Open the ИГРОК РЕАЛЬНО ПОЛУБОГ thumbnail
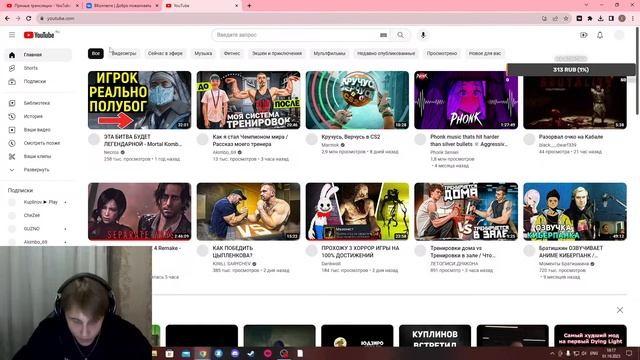 tap(140, 100)
